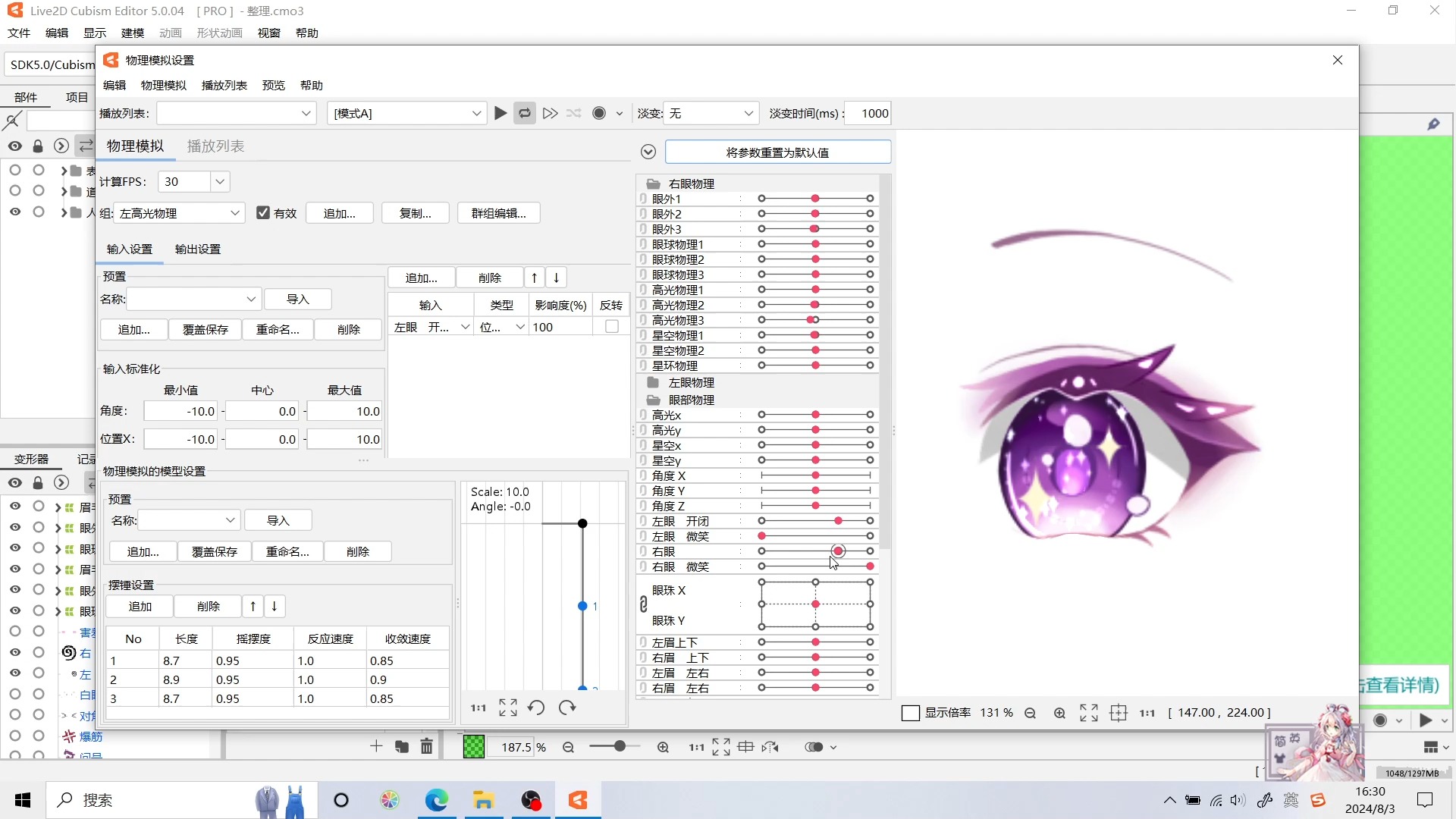The width and height of the screenshot is (1456, 819).
Task: Click 将参数重置为默认值 button
Action: tap(777, 152)
